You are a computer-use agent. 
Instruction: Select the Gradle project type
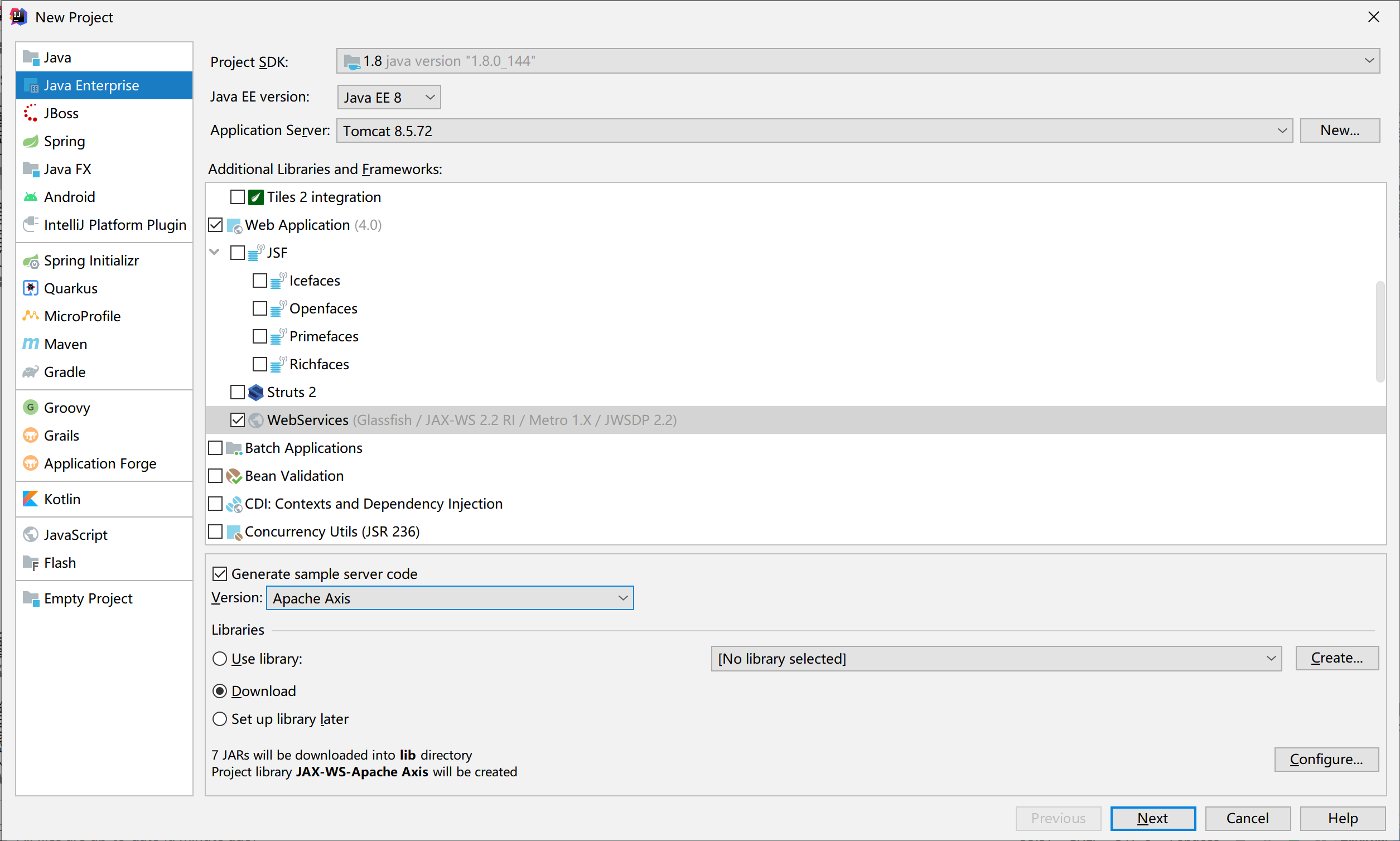point(104,372)
